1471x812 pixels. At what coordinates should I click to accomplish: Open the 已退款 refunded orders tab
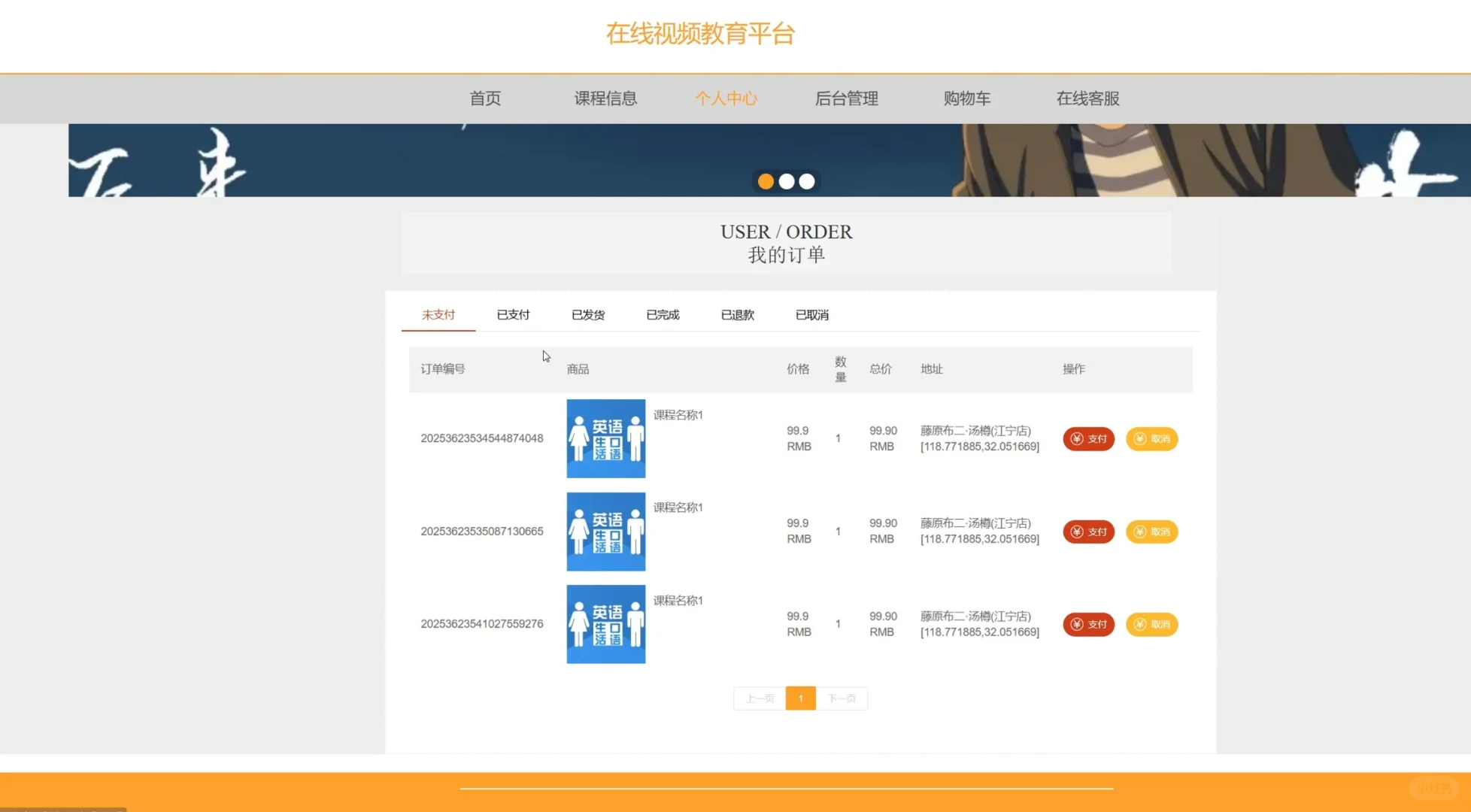(737, 314)
